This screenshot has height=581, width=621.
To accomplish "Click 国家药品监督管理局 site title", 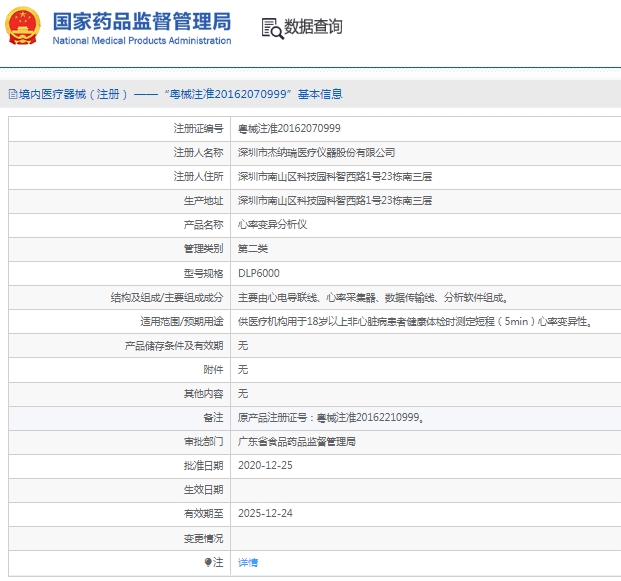I will (142, 21).
